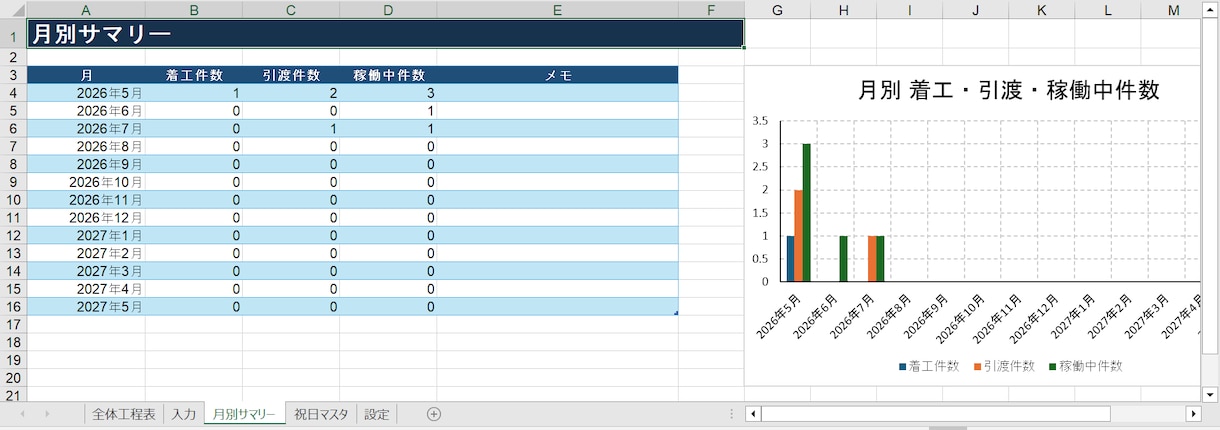Go to next sheet tab arrow
Screen dimensions: 1220x430
(x=46, y=414)
